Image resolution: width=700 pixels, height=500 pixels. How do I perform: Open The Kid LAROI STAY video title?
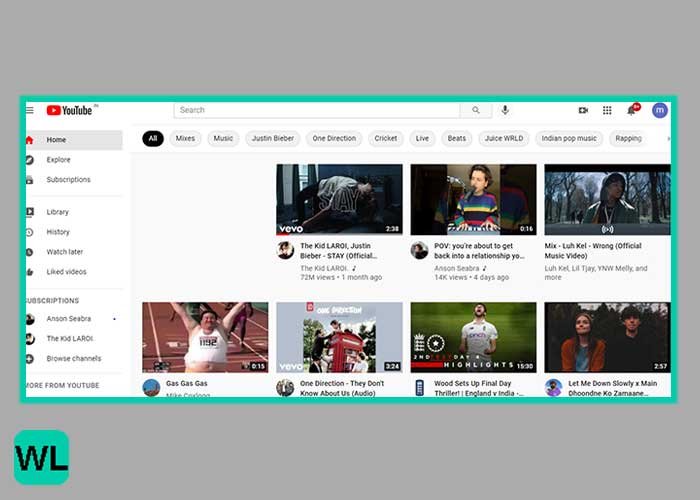click(x=338, y=251)
